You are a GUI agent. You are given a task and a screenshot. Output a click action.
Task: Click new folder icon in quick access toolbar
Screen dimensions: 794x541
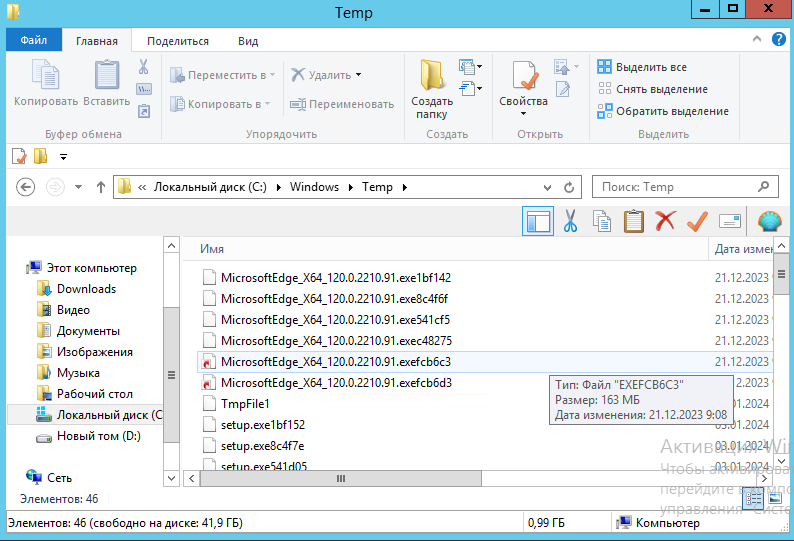point(41,156)
